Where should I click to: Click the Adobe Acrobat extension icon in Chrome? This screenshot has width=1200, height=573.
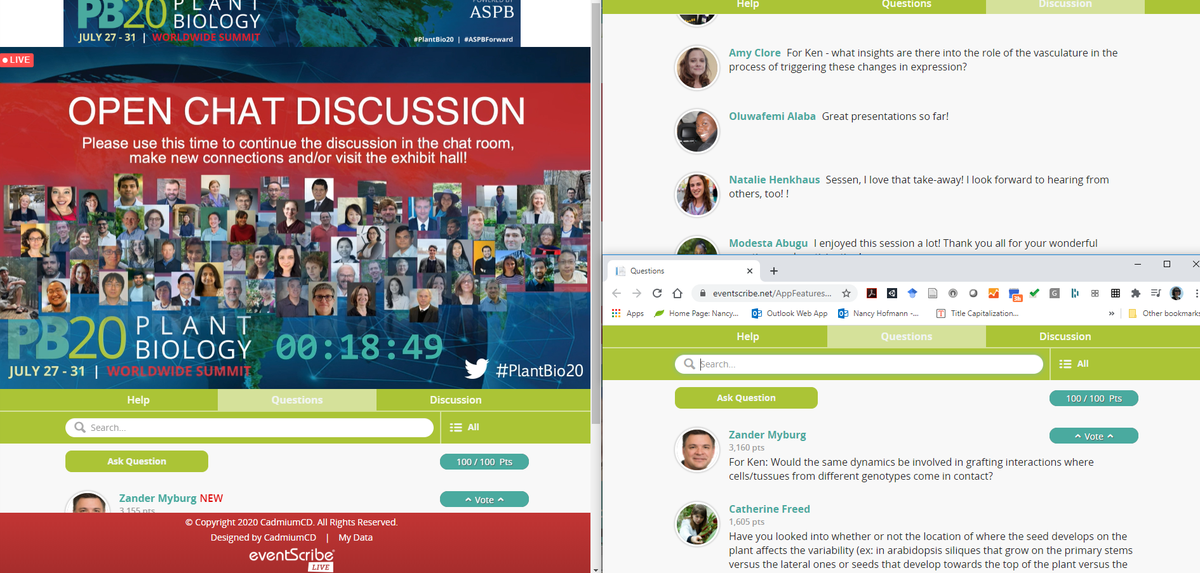click(872, 293)
